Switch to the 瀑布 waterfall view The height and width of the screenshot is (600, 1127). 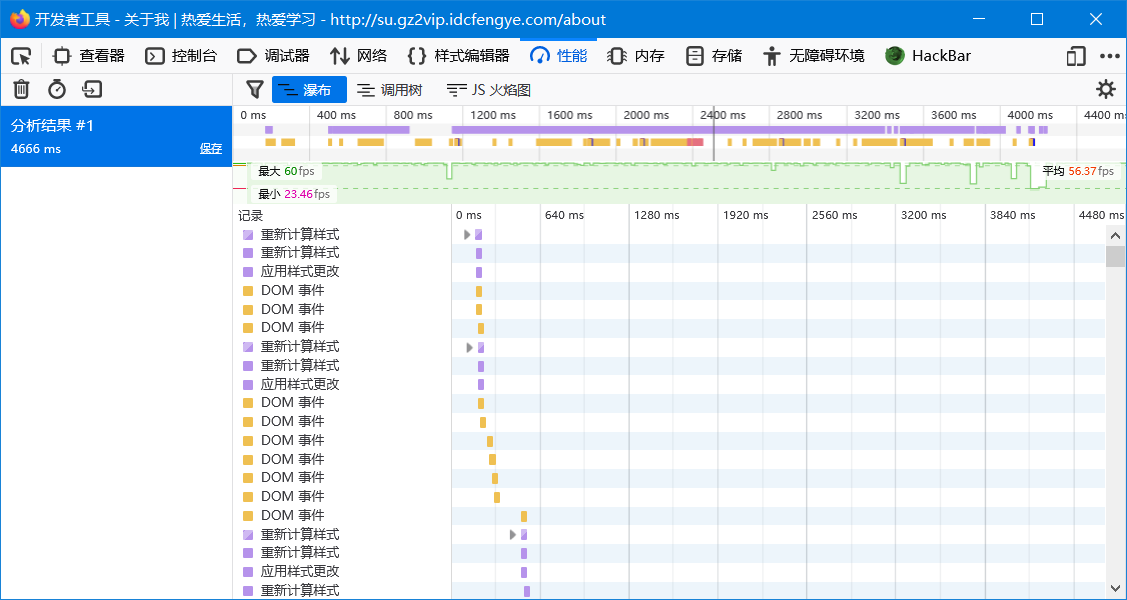309,90
